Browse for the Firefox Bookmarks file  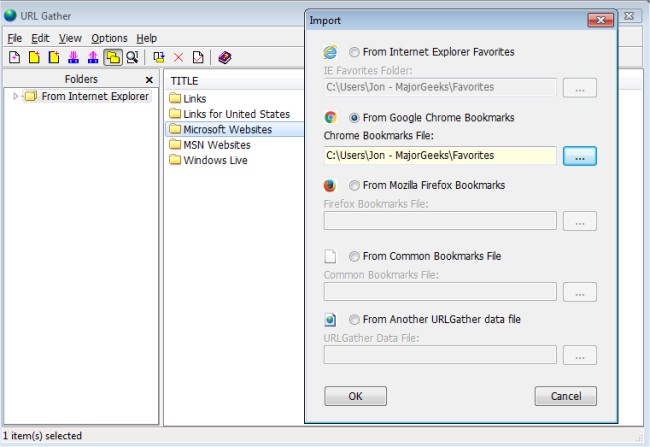pos(580,221)
